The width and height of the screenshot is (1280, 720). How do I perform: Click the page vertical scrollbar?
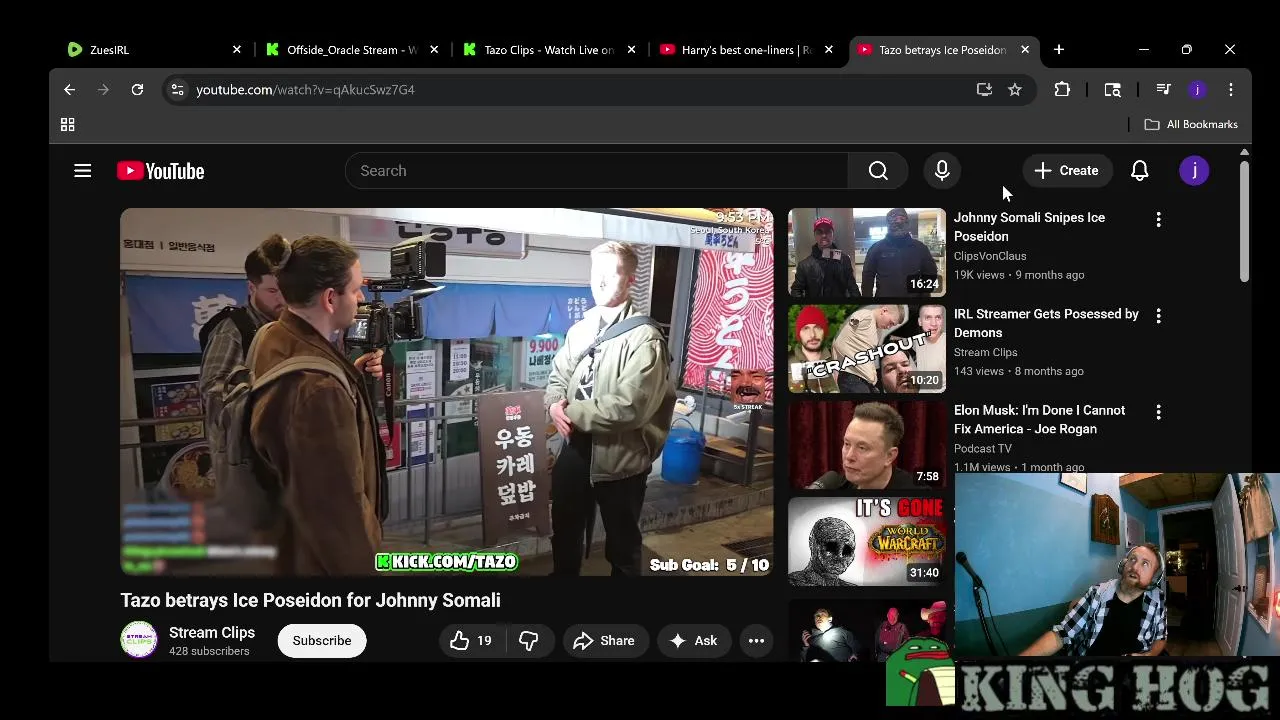click(x=1244, y=222)
